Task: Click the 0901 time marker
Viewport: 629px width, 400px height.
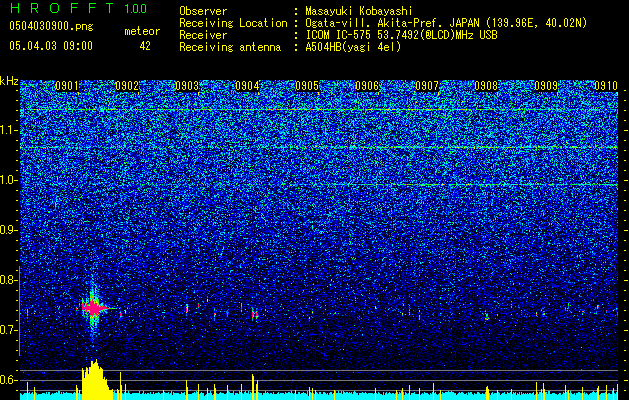Action: (67, 86)
